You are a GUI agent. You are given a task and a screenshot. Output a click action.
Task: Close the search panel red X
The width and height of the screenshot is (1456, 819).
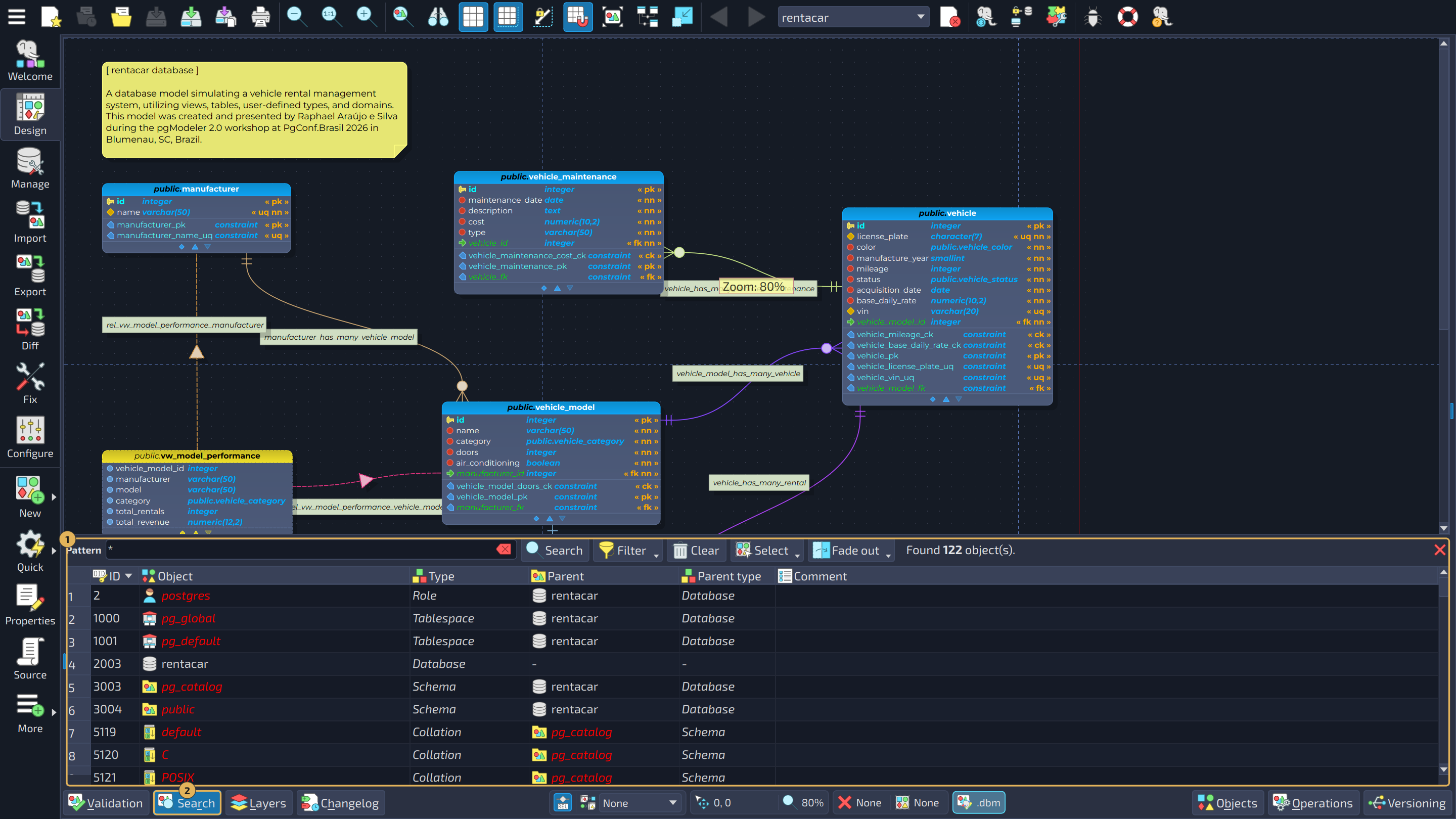1440,550
